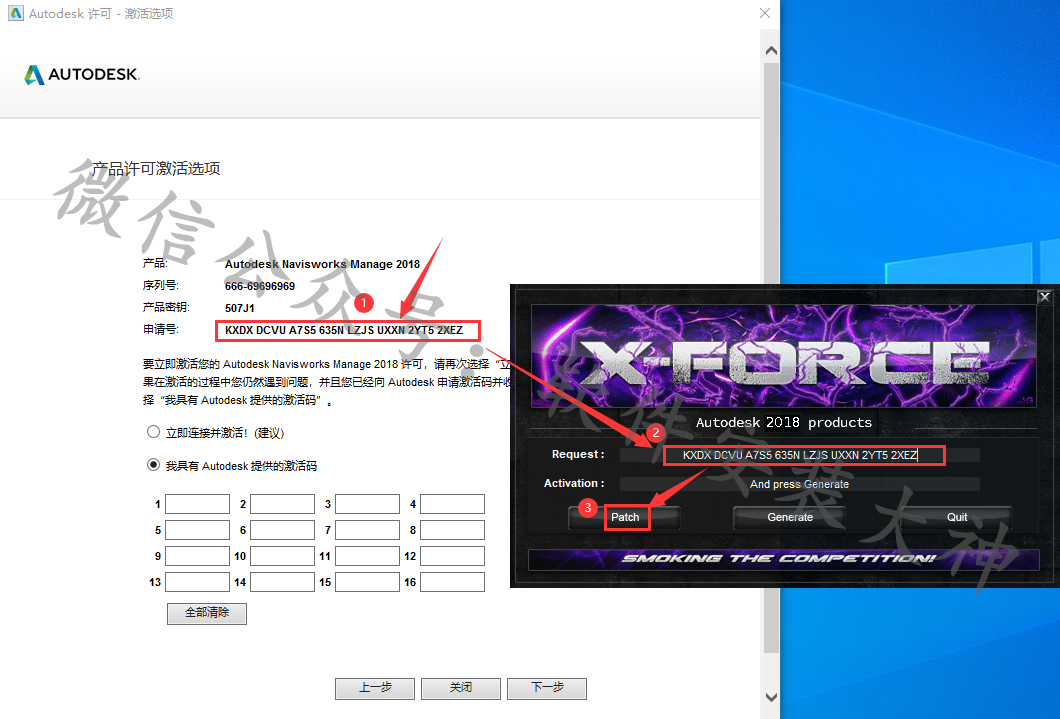The width and height of the screenshot is (1060, 719).
Task: Click the 申请号 label
Action: (160, 330)
